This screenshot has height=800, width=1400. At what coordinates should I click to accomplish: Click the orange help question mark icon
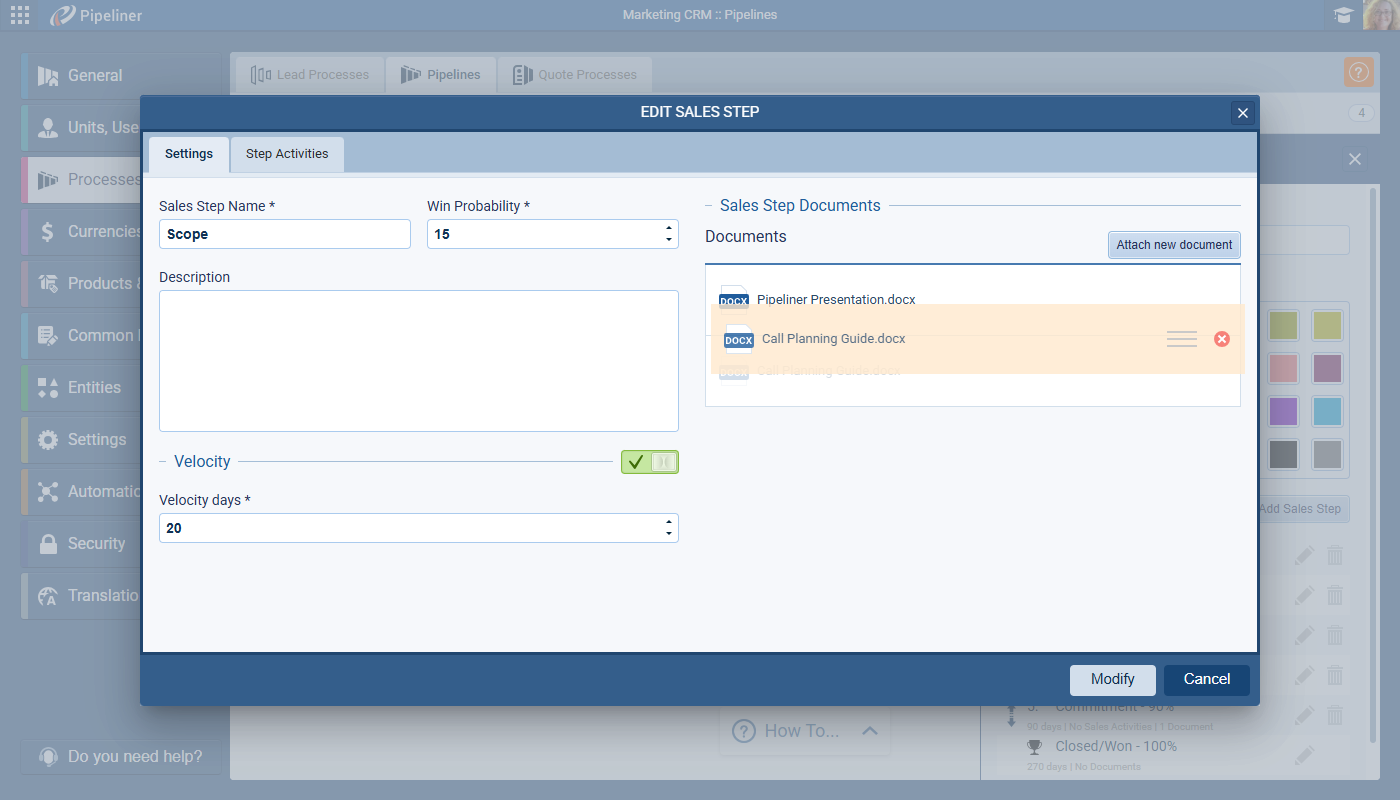(x=1358, y=72)
